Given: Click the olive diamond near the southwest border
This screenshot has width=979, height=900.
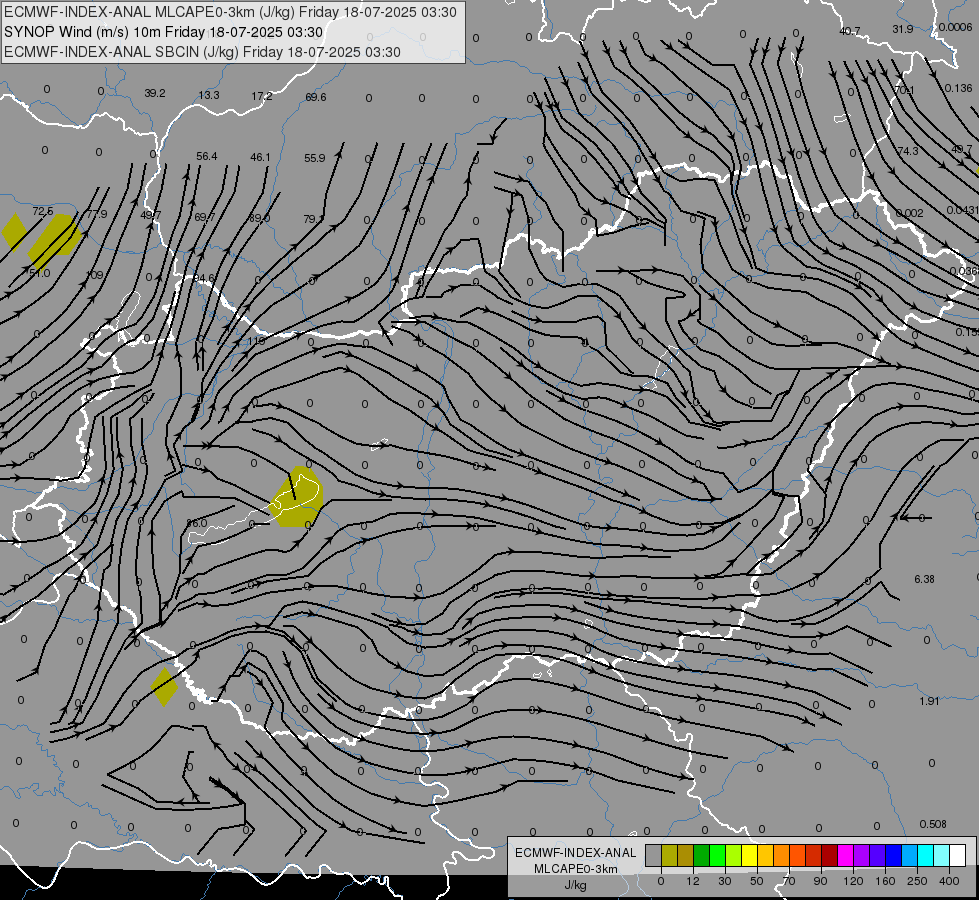Looking at the screenshot, I should point(164,687).
